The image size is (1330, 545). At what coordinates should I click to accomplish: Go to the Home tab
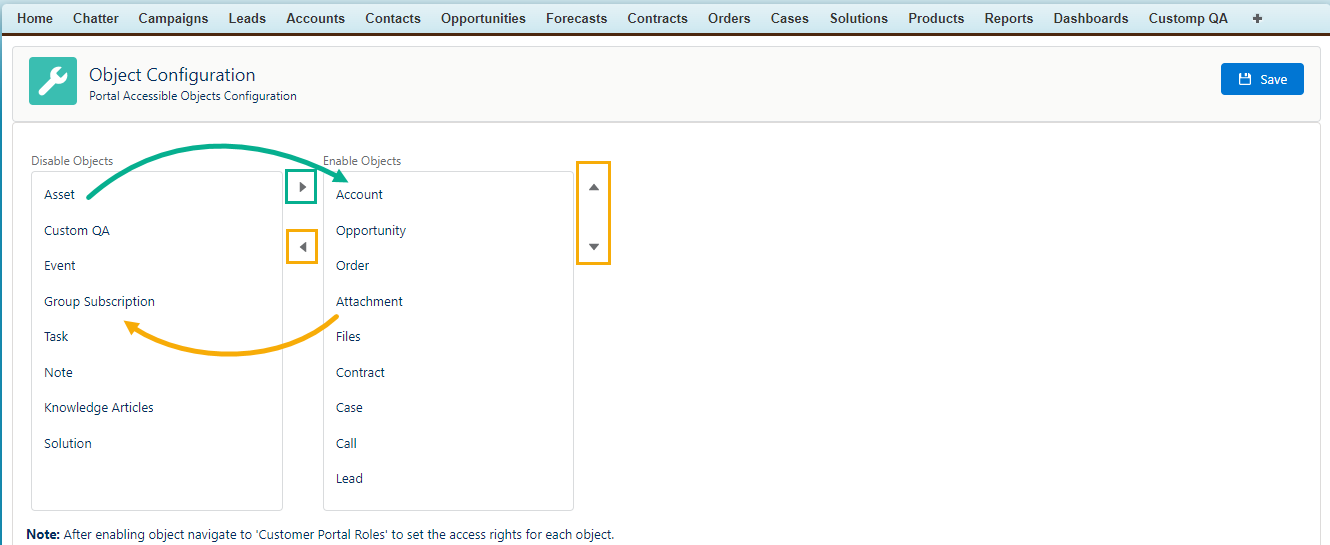[x=35, y=18]
